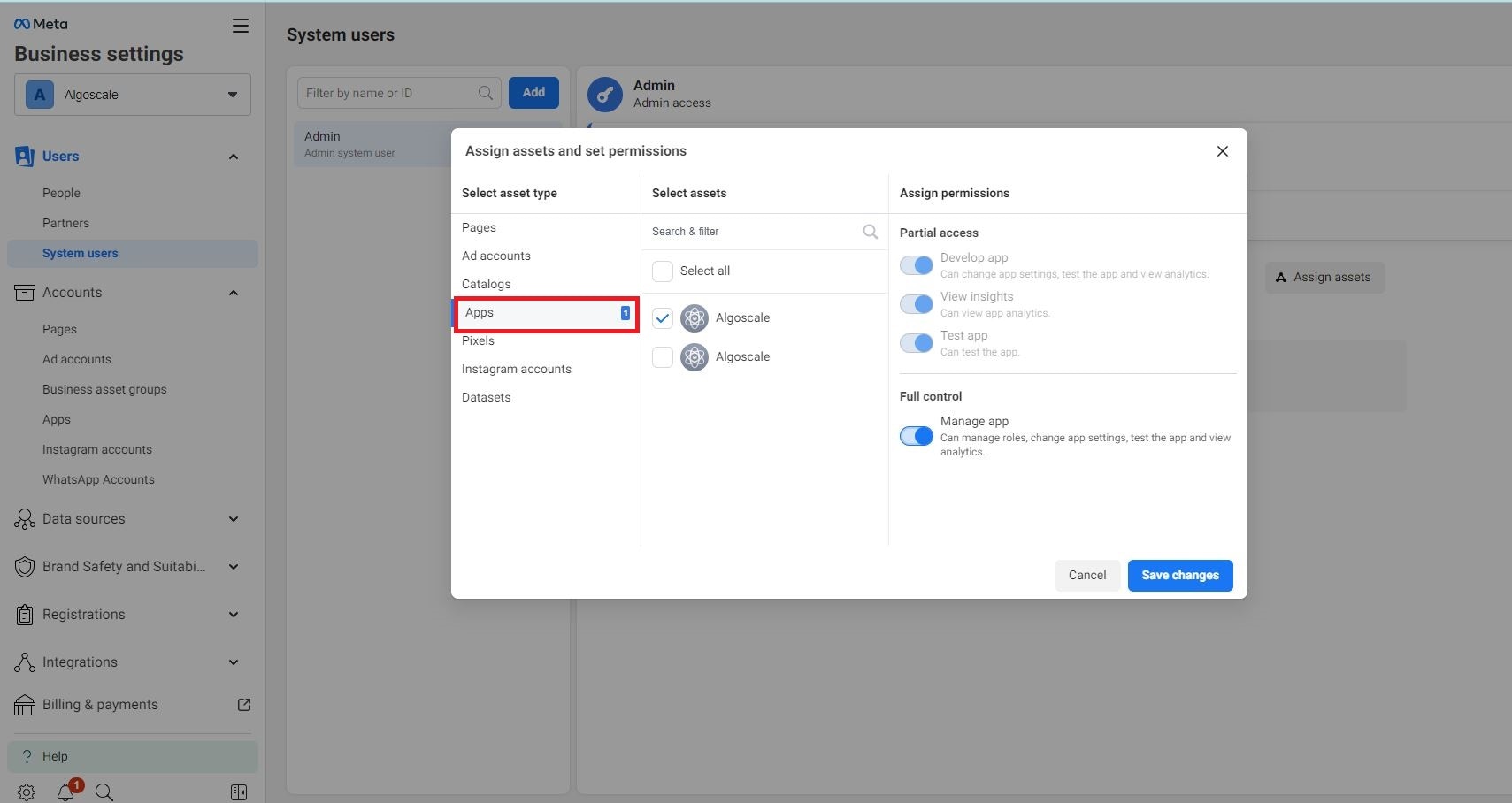
Task: Open People in sidebar
Action: coord(61,193)
